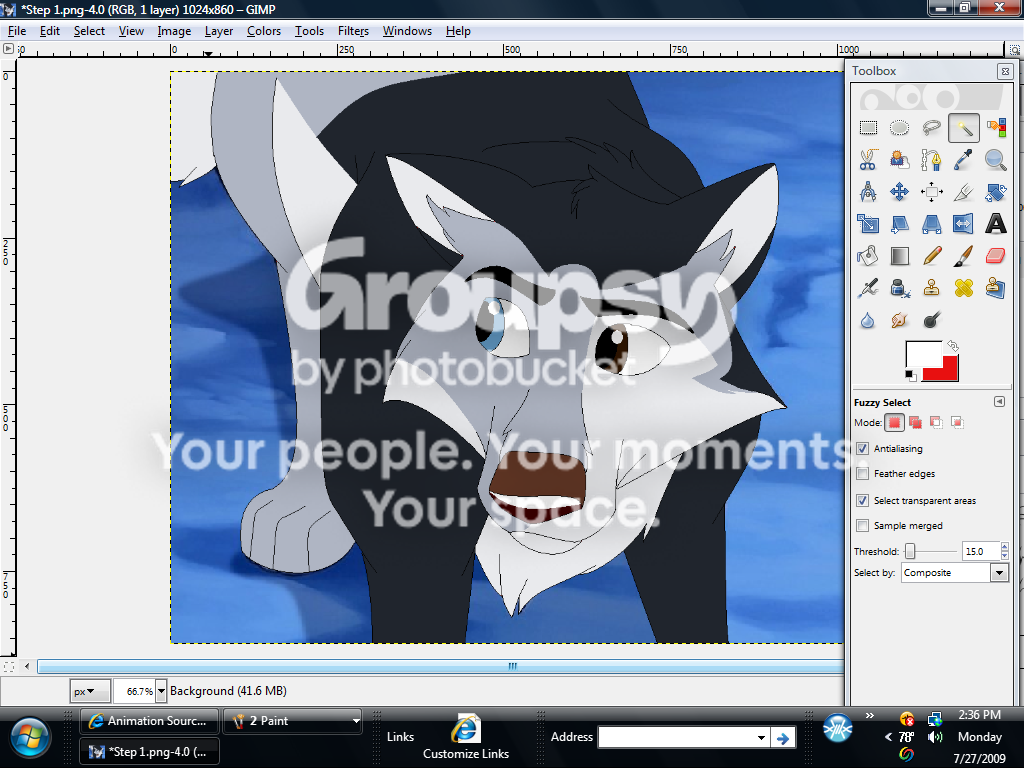
Task: Select the Ellipse Select tool
Action: click(899, 128)
